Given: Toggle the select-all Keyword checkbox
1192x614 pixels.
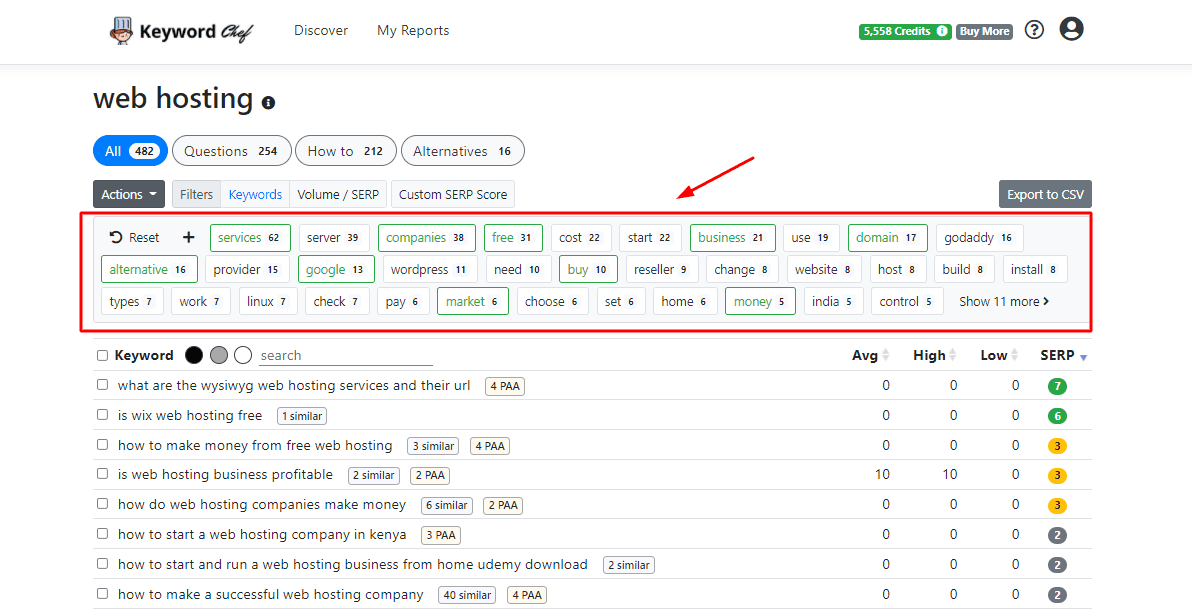Looking at the screenshot, I should (x=102, y=356).
